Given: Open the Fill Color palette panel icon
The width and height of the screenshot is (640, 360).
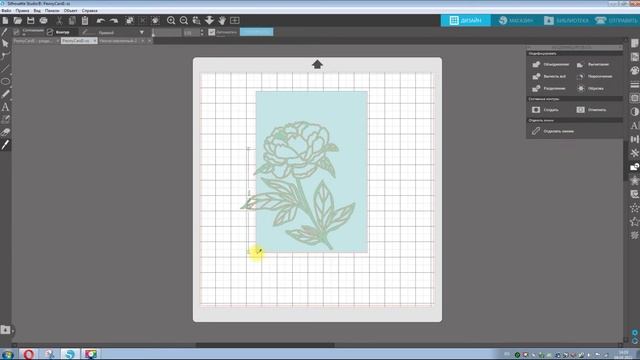Looking at the screenshot, I should [634, 71].
